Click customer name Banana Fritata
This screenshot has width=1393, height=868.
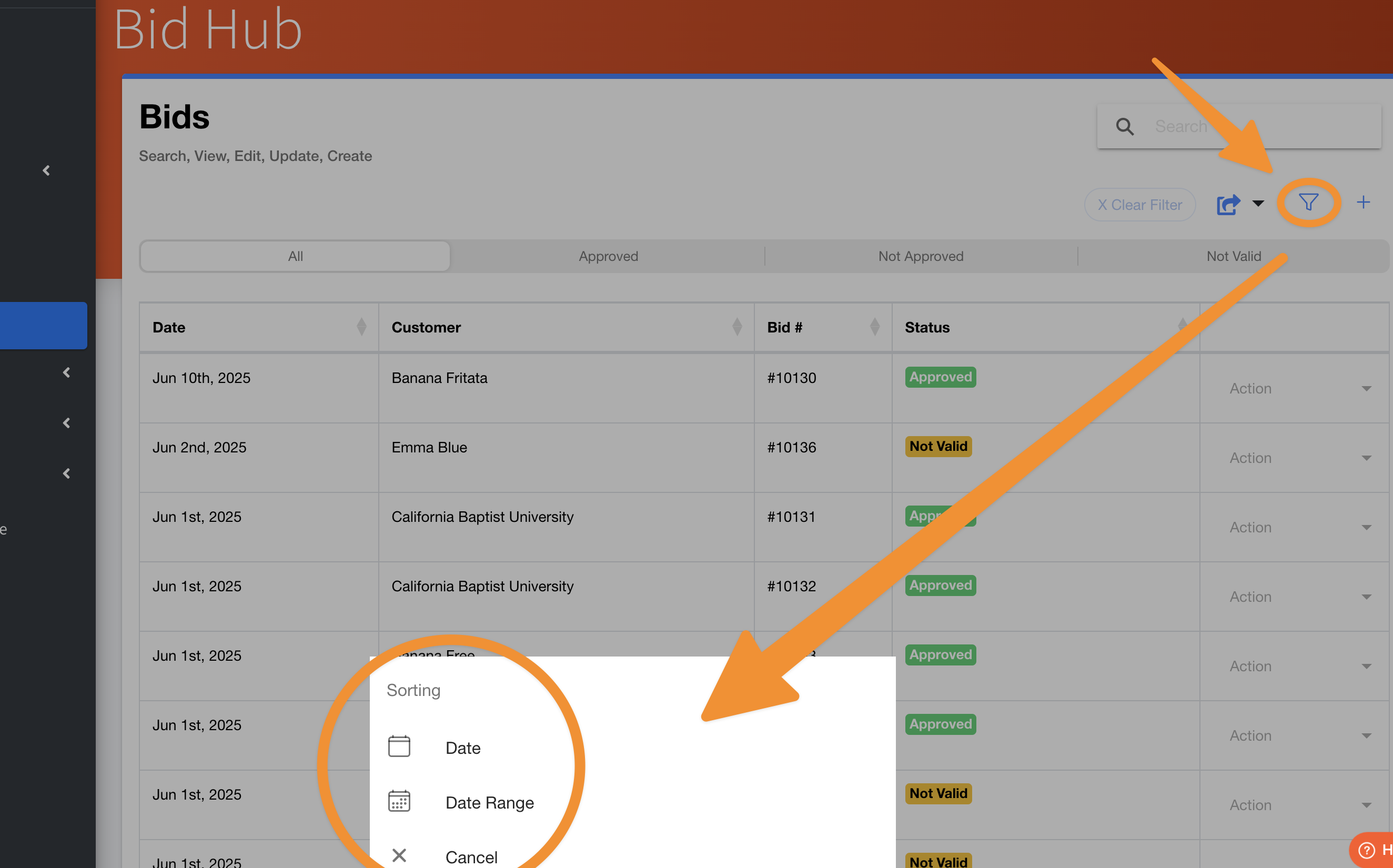coord(439,378)
